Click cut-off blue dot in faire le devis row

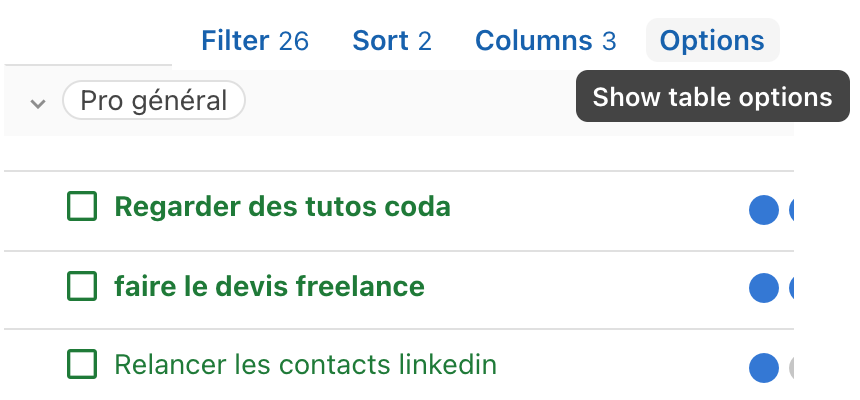coord(792,289)
